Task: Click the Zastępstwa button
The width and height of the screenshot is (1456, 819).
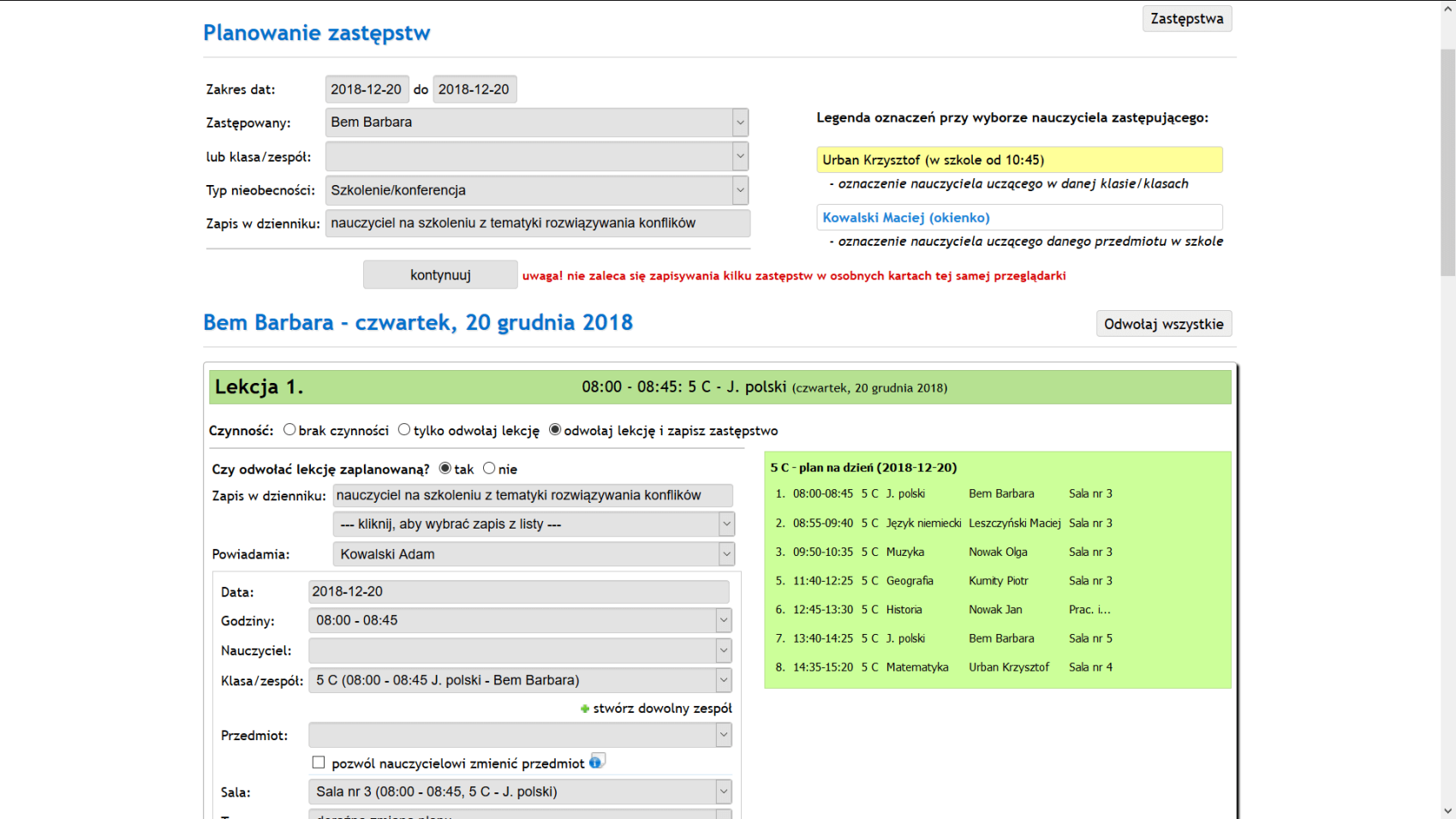Action: click(x=1187, y=19)
